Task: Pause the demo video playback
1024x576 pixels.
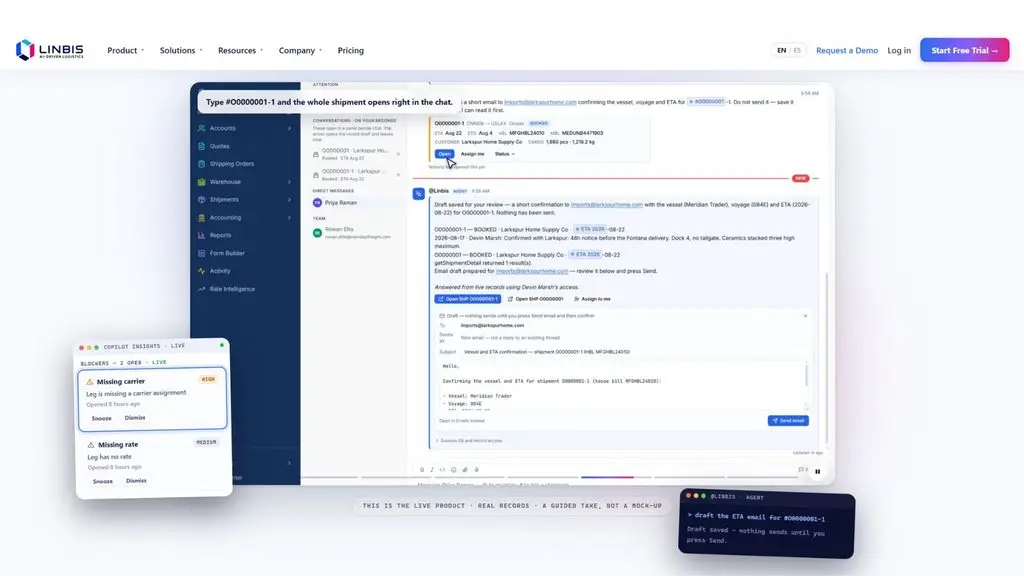Action: click(818, 472)
